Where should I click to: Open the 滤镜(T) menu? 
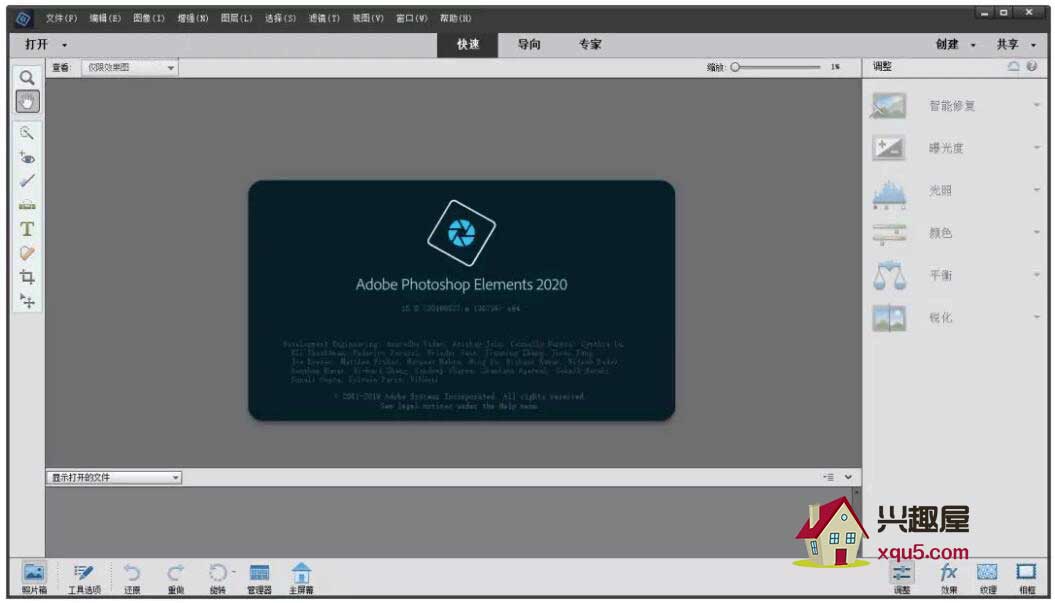pyautogui.click(x=324, y=18)
